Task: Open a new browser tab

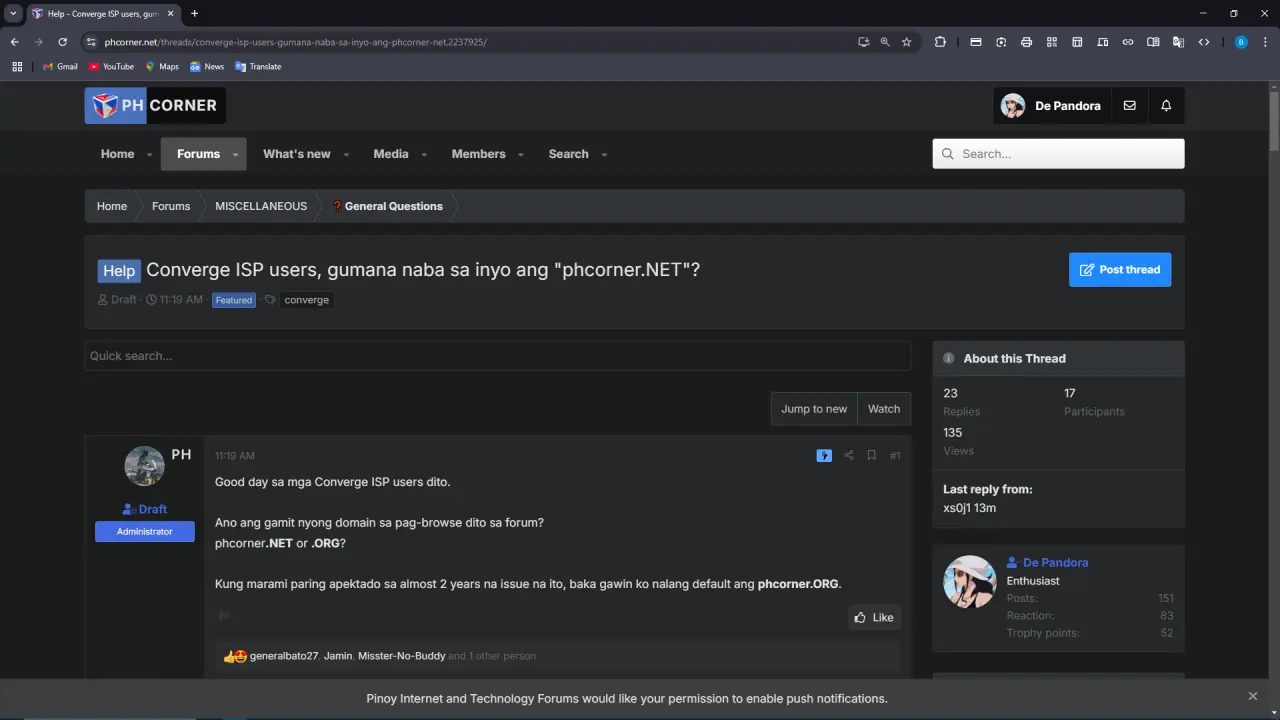Action: point(194,13)
